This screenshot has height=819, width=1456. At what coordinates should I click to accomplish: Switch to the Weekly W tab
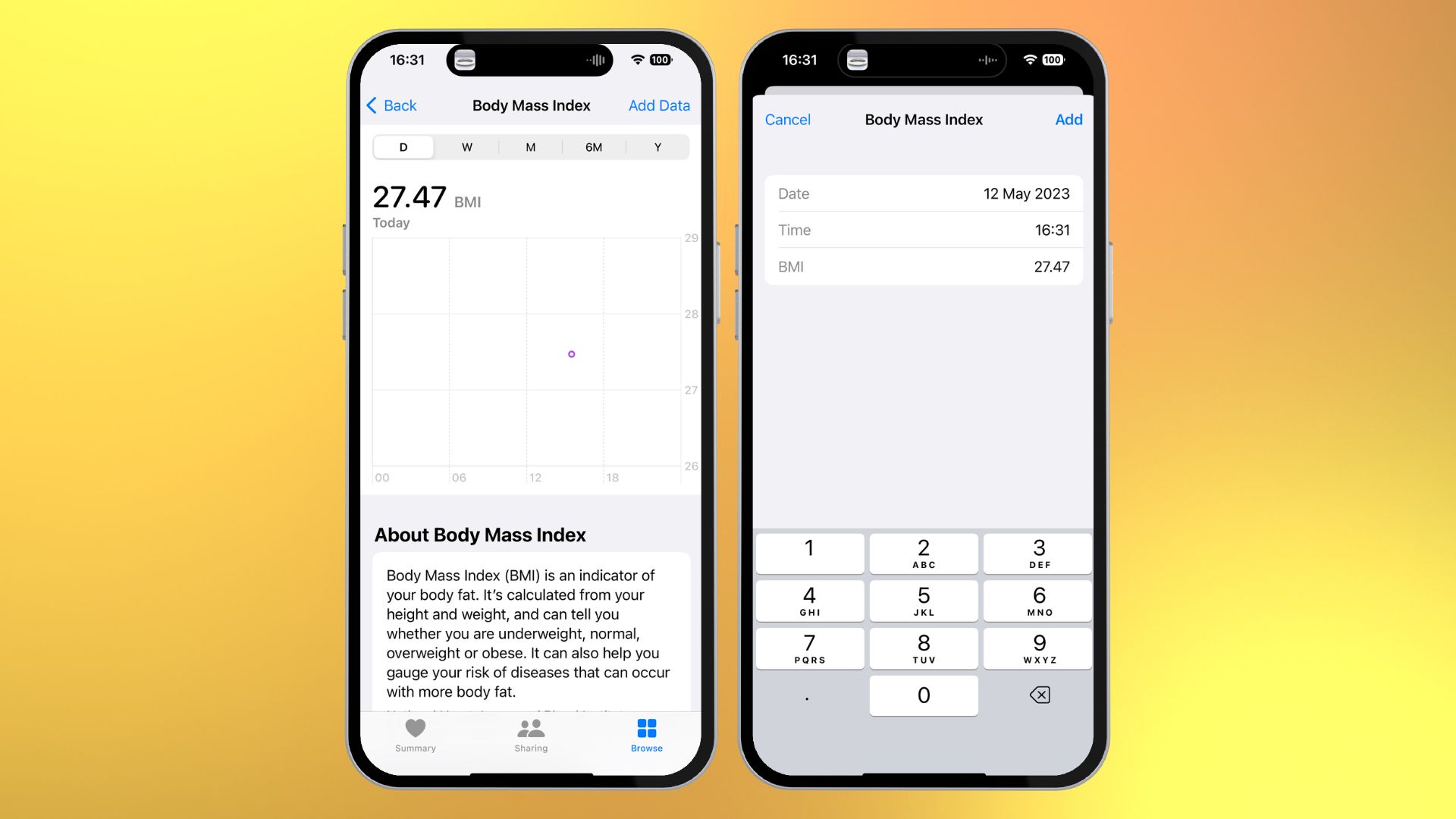(x=466, y=146)
